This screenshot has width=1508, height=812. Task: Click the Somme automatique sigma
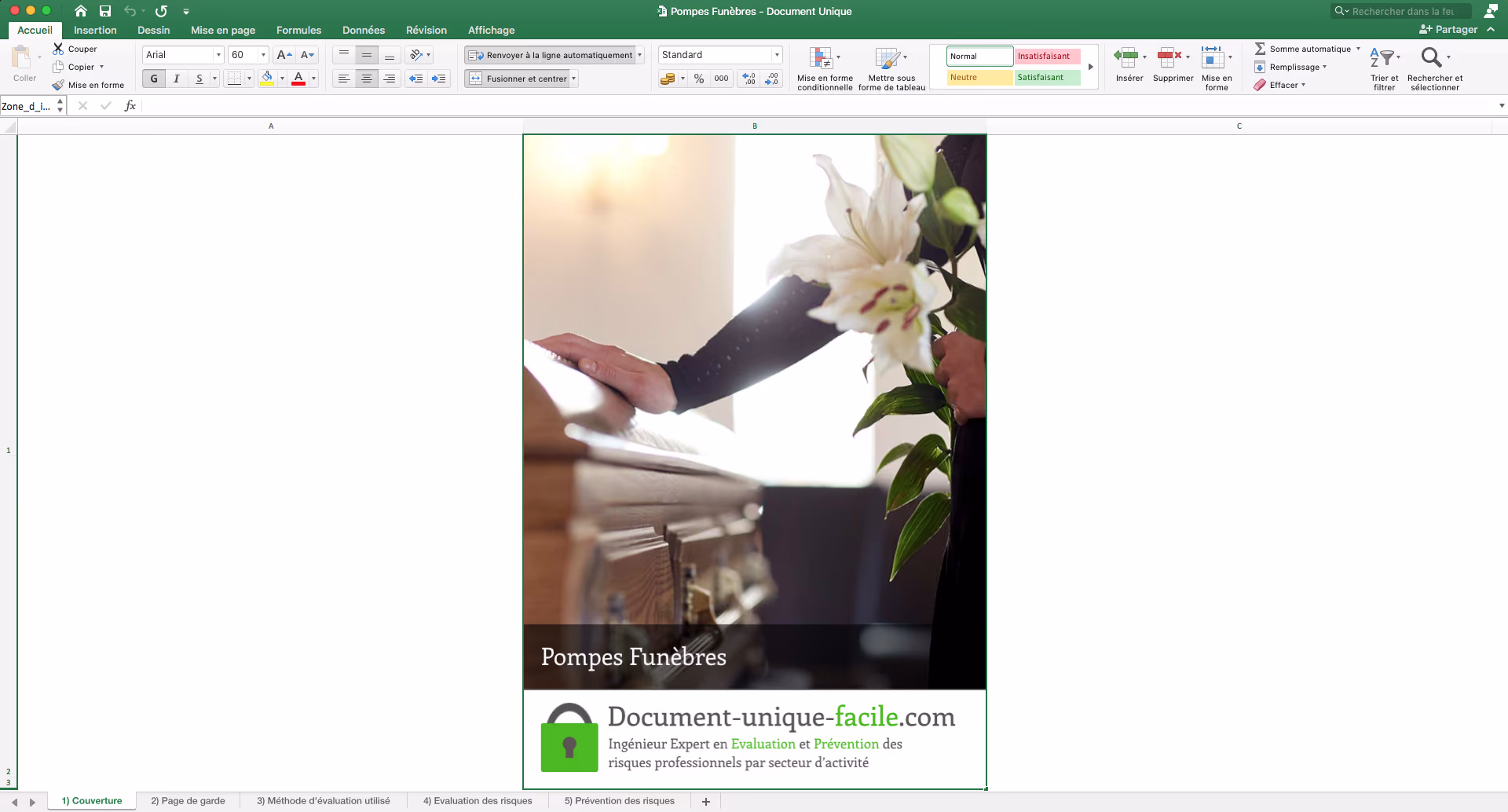(1260, 49)
